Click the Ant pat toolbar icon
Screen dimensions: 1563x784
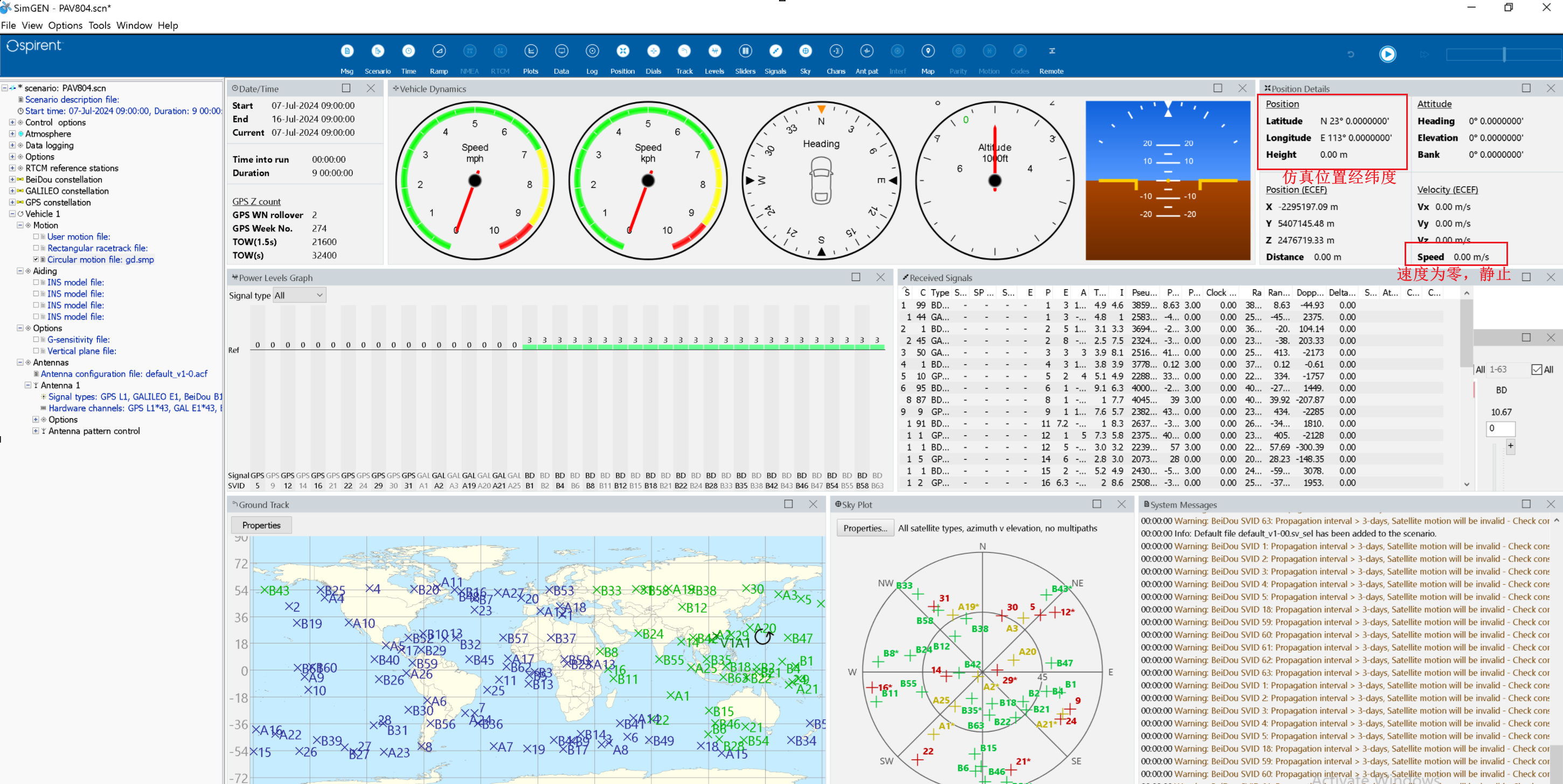click(x=866, y=52)
